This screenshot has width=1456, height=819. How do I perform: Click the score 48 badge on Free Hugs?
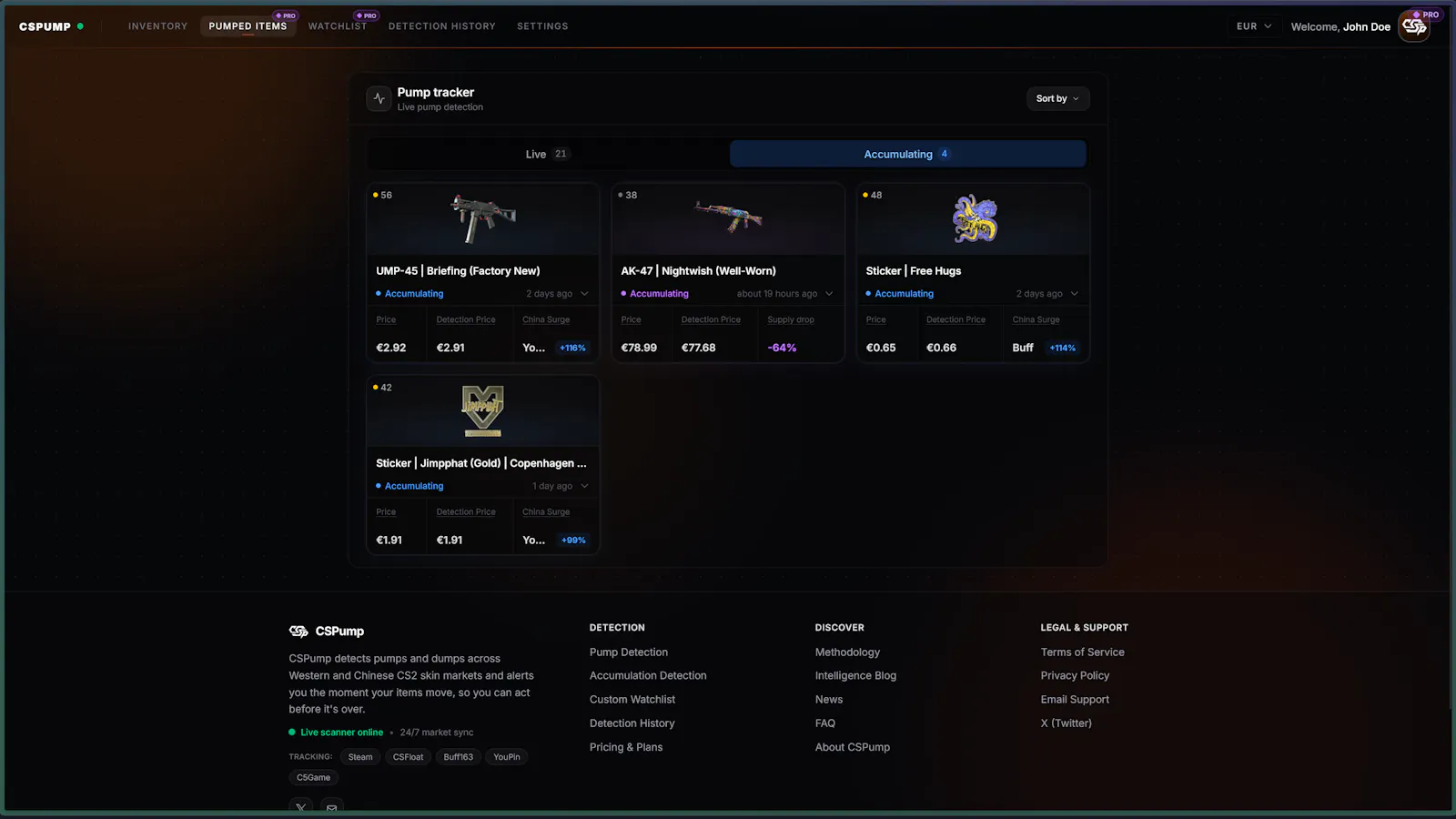(x=873, y=195)
